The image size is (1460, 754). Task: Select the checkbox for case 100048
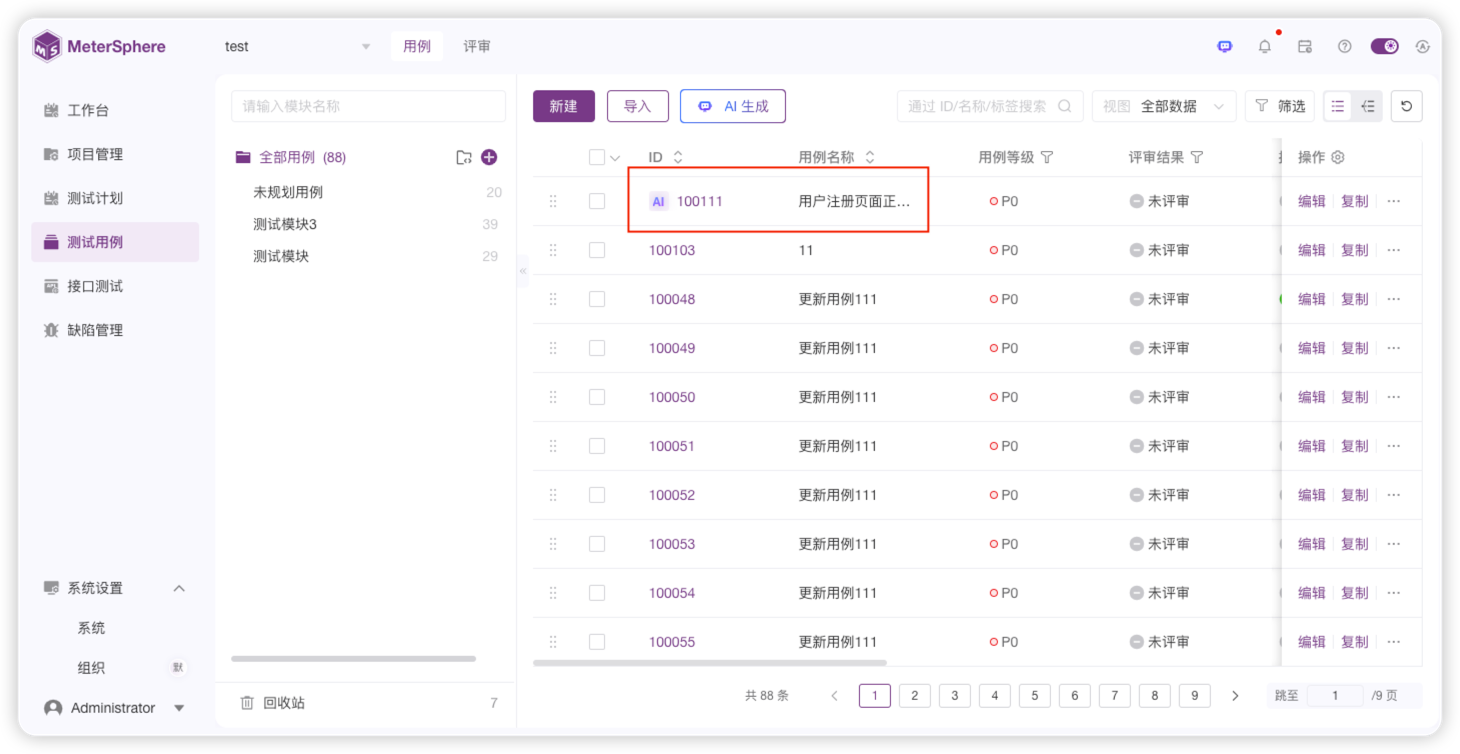pyautogui.click(x=597, y=299)
